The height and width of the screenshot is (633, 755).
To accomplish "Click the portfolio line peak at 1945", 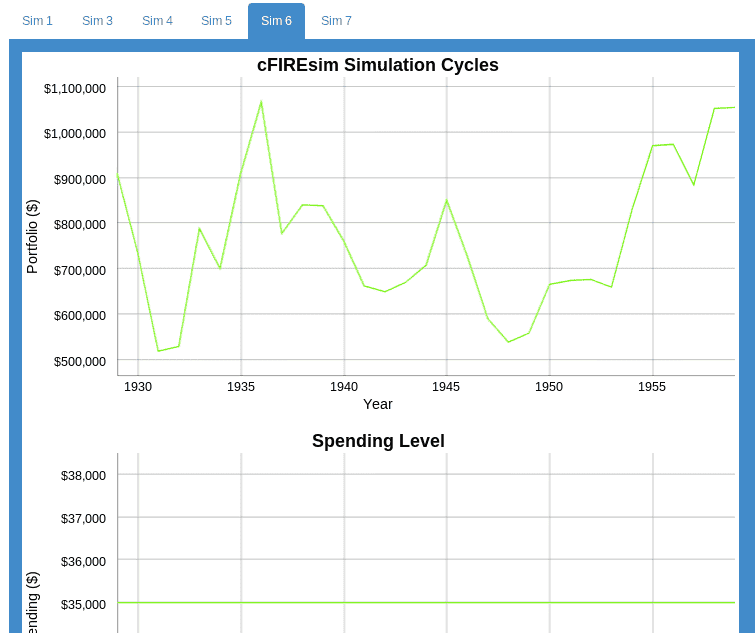I will [447, 201].
